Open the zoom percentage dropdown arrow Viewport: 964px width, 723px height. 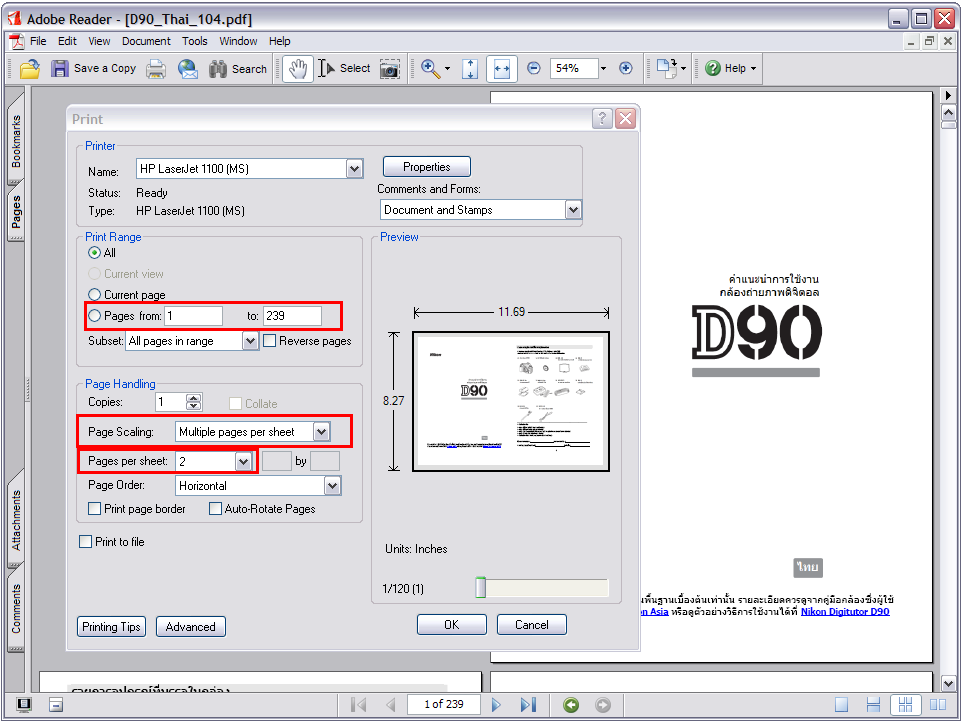pyautogui.click(x=603, y=68)
